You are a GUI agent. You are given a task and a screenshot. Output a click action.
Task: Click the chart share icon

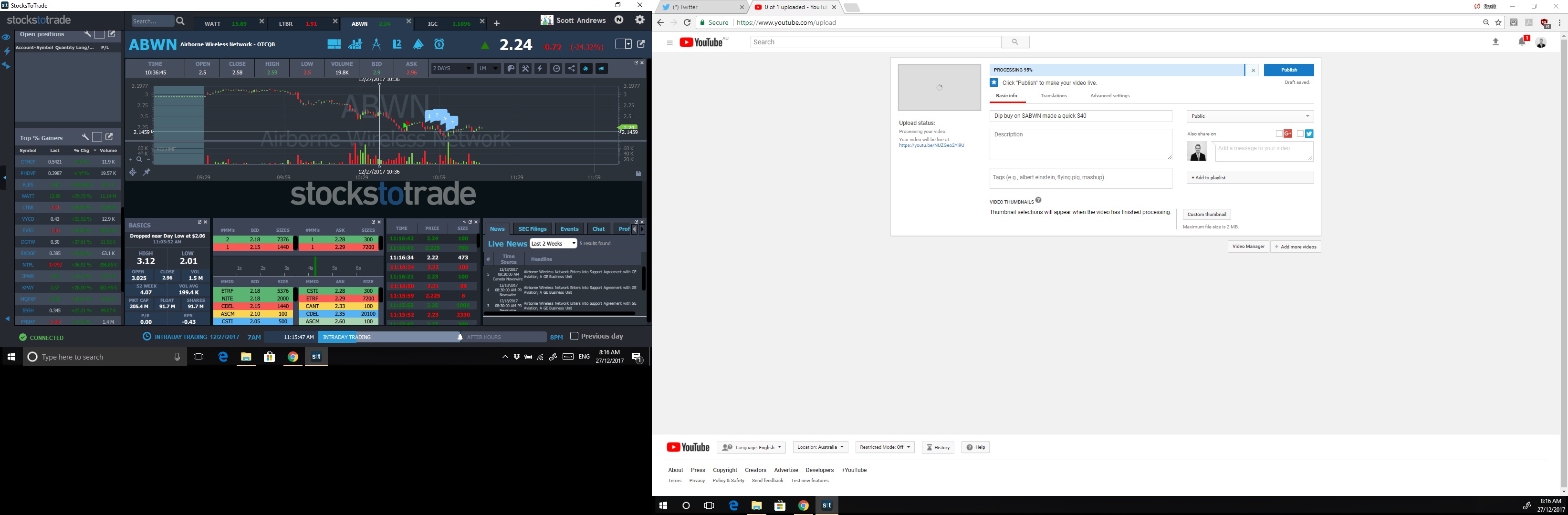click(571, 69)
